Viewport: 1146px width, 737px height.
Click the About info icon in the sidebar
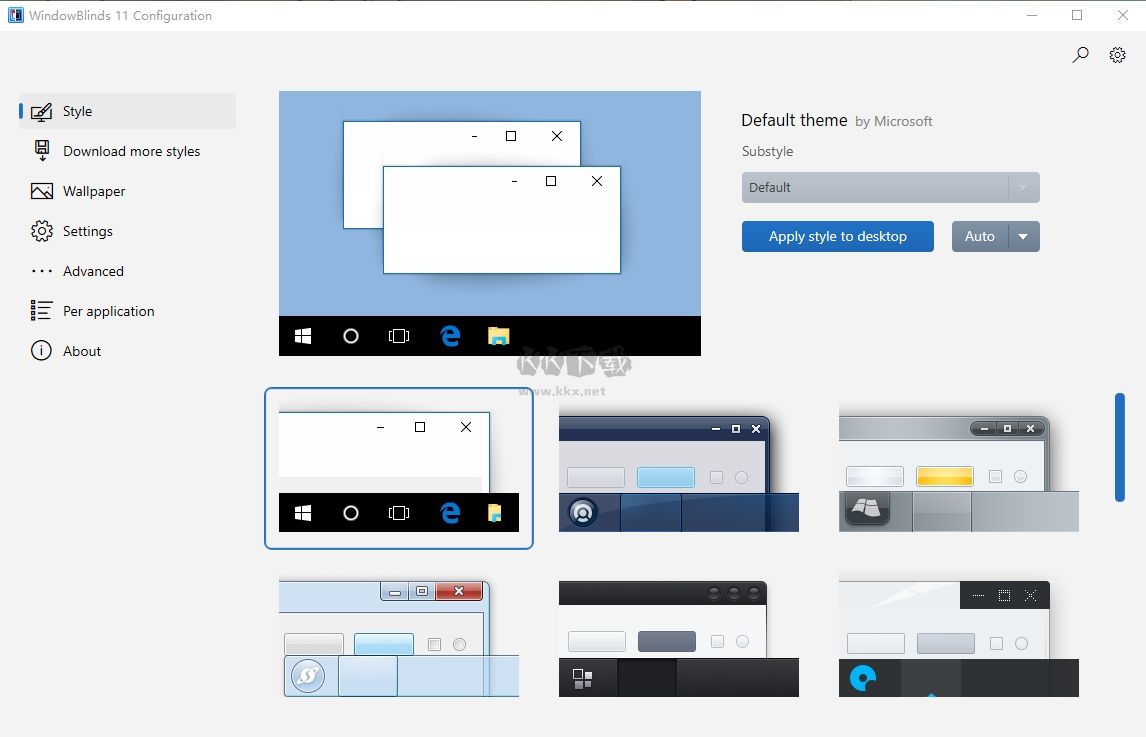(41, 350)
